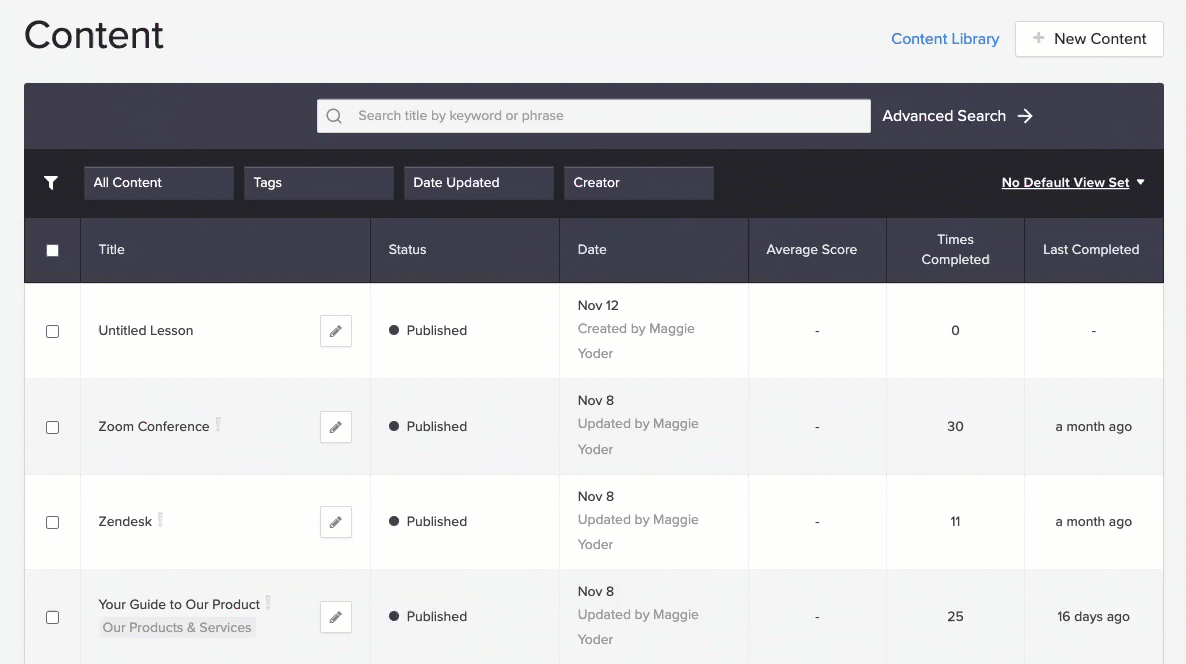The image size is (1186, 664).
Task: Open the Zendesk title
Action: tap(125, 522)
